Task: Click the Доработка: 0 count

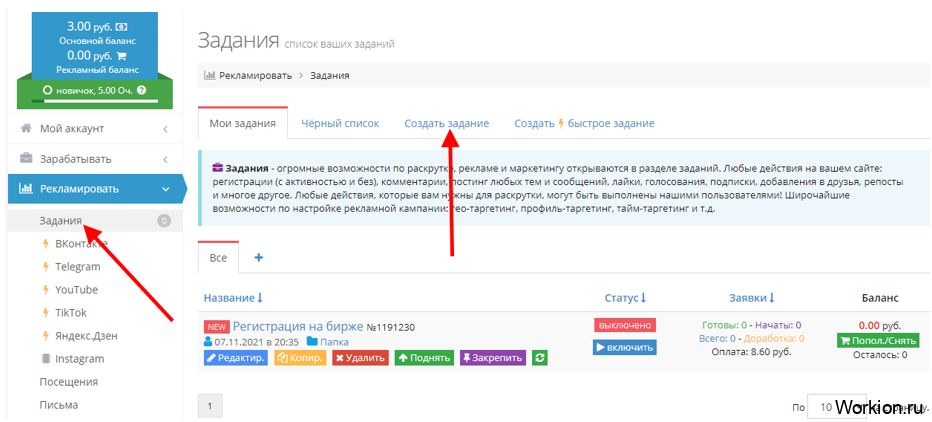Action: click(774, 338)
